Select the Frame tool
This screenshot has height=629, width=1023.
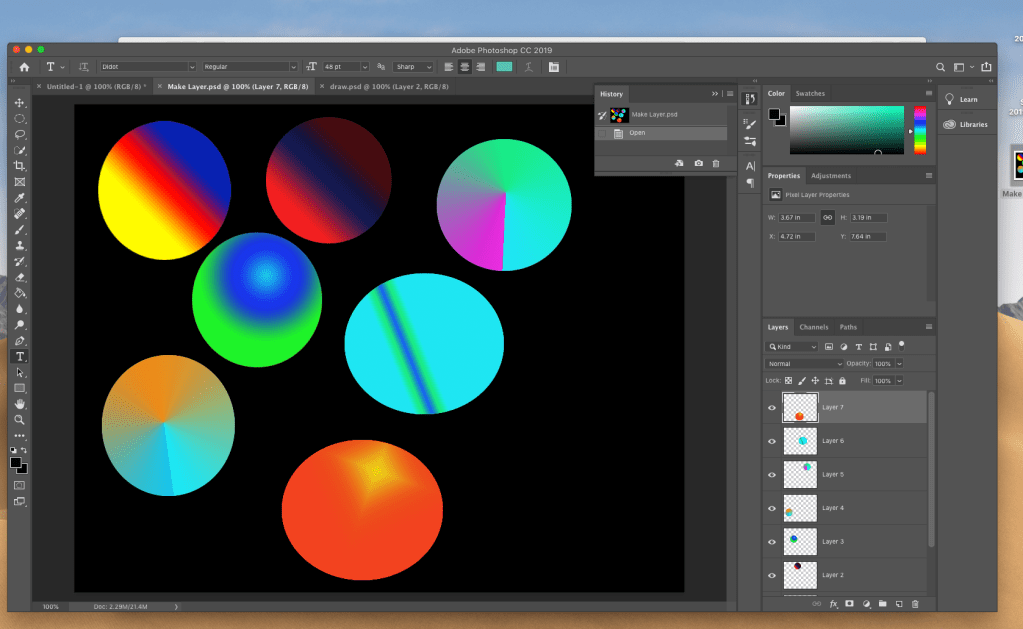[x=20, y=182]
